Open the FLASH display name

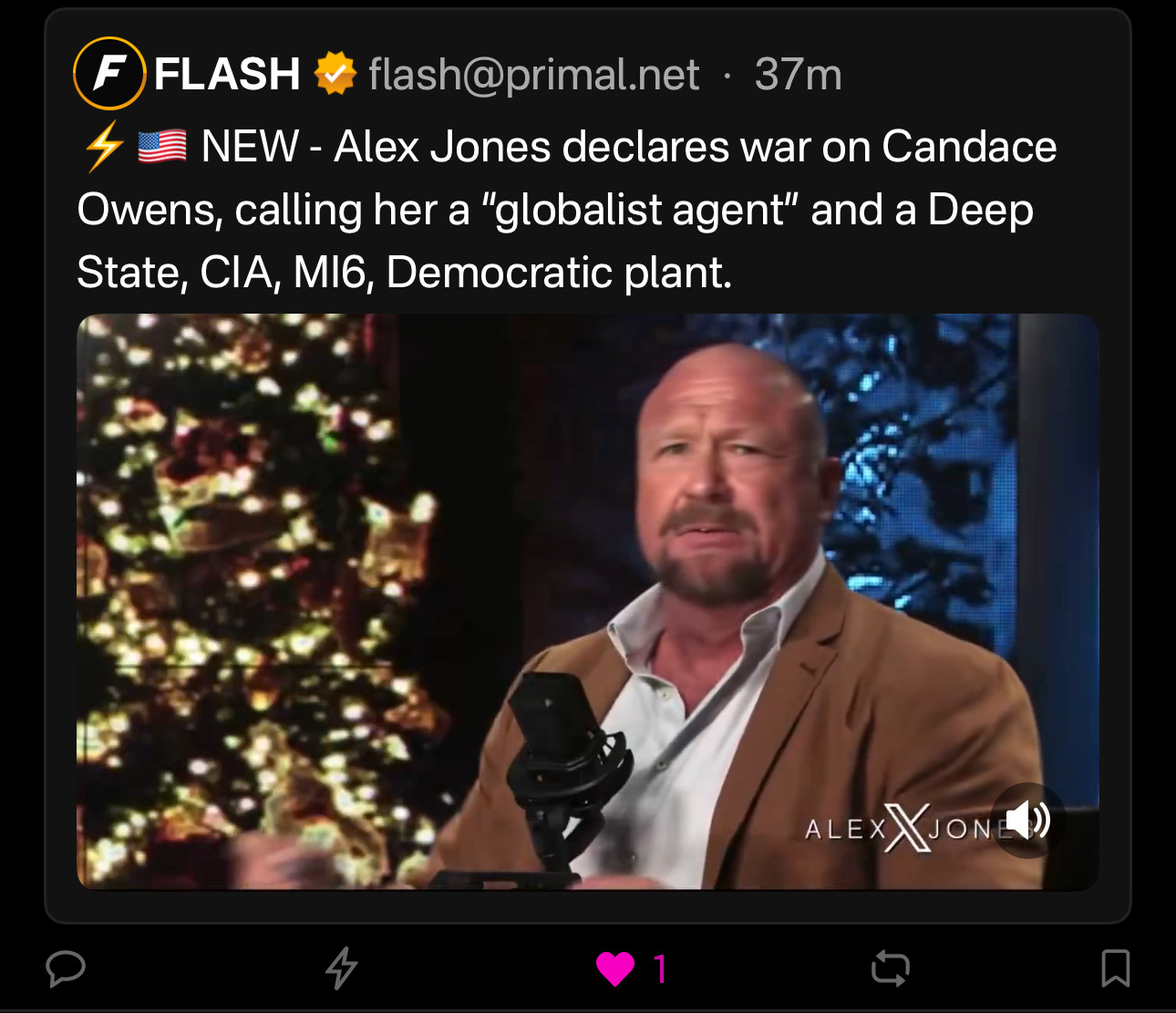(227, 74)
